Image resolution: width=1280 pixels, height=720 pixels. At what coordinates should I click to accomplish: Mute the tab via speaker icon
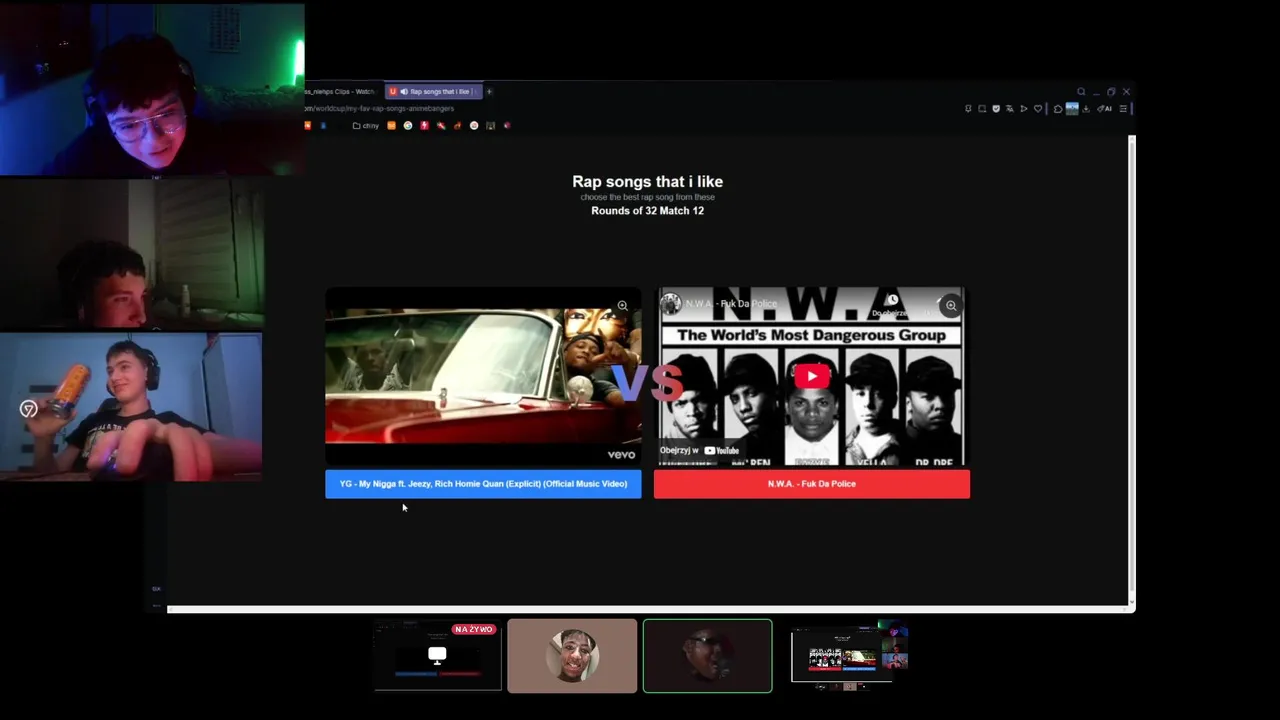(x=404, y=91)
